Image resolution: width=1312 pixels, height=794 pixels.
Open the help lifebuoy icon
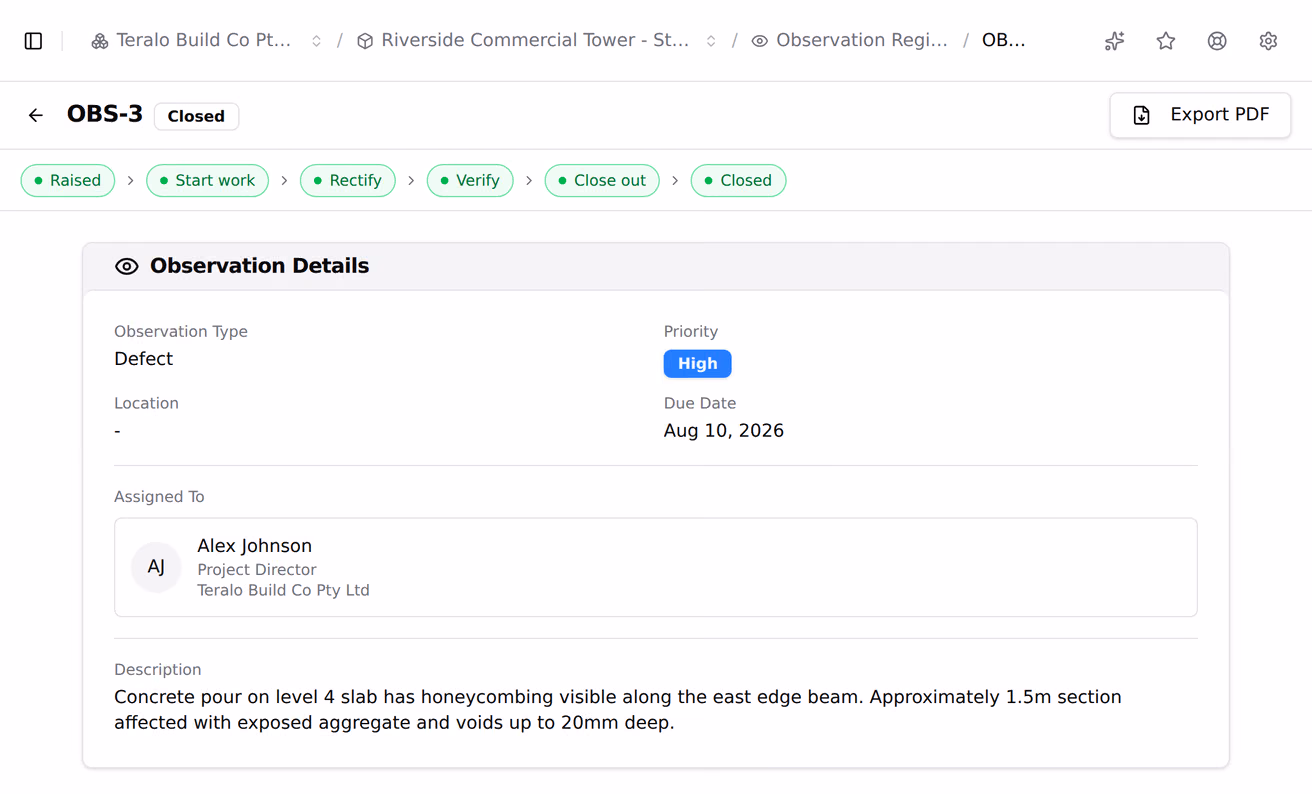[x=1217, y=41]
